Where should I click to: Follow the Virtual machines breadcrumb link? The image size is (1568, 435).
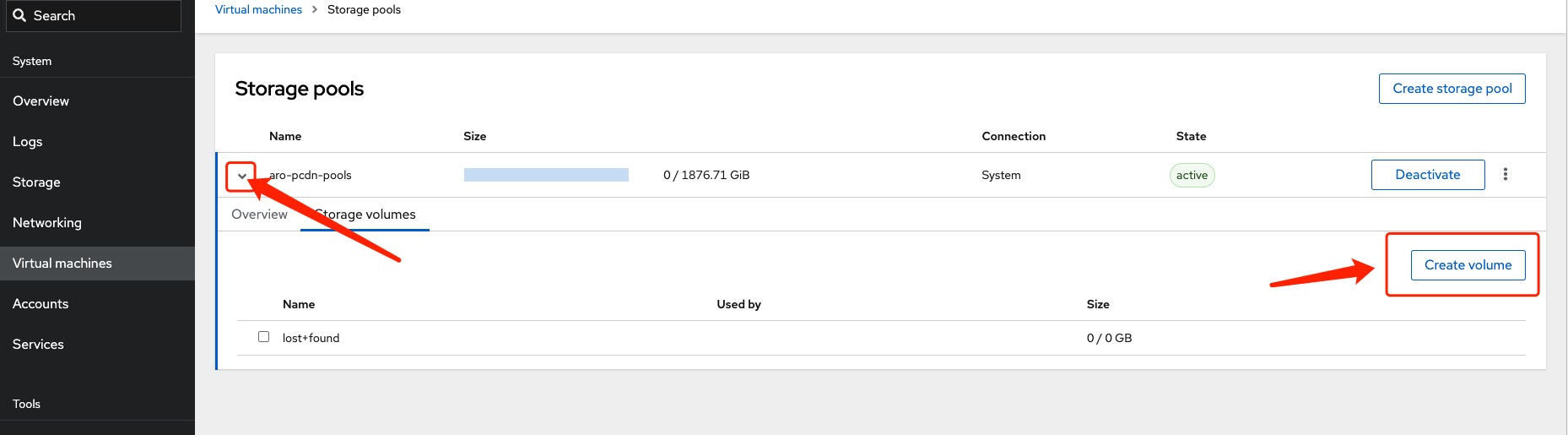tap(258, 9)
